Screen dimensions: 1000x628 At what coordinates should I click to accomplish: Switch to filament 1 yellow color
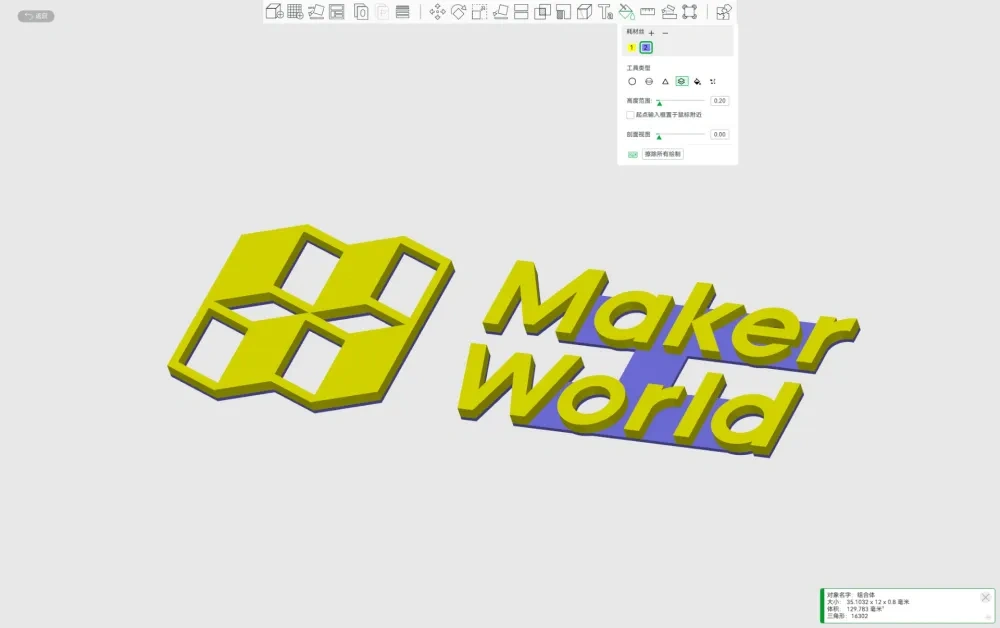[x=631, y=47]
